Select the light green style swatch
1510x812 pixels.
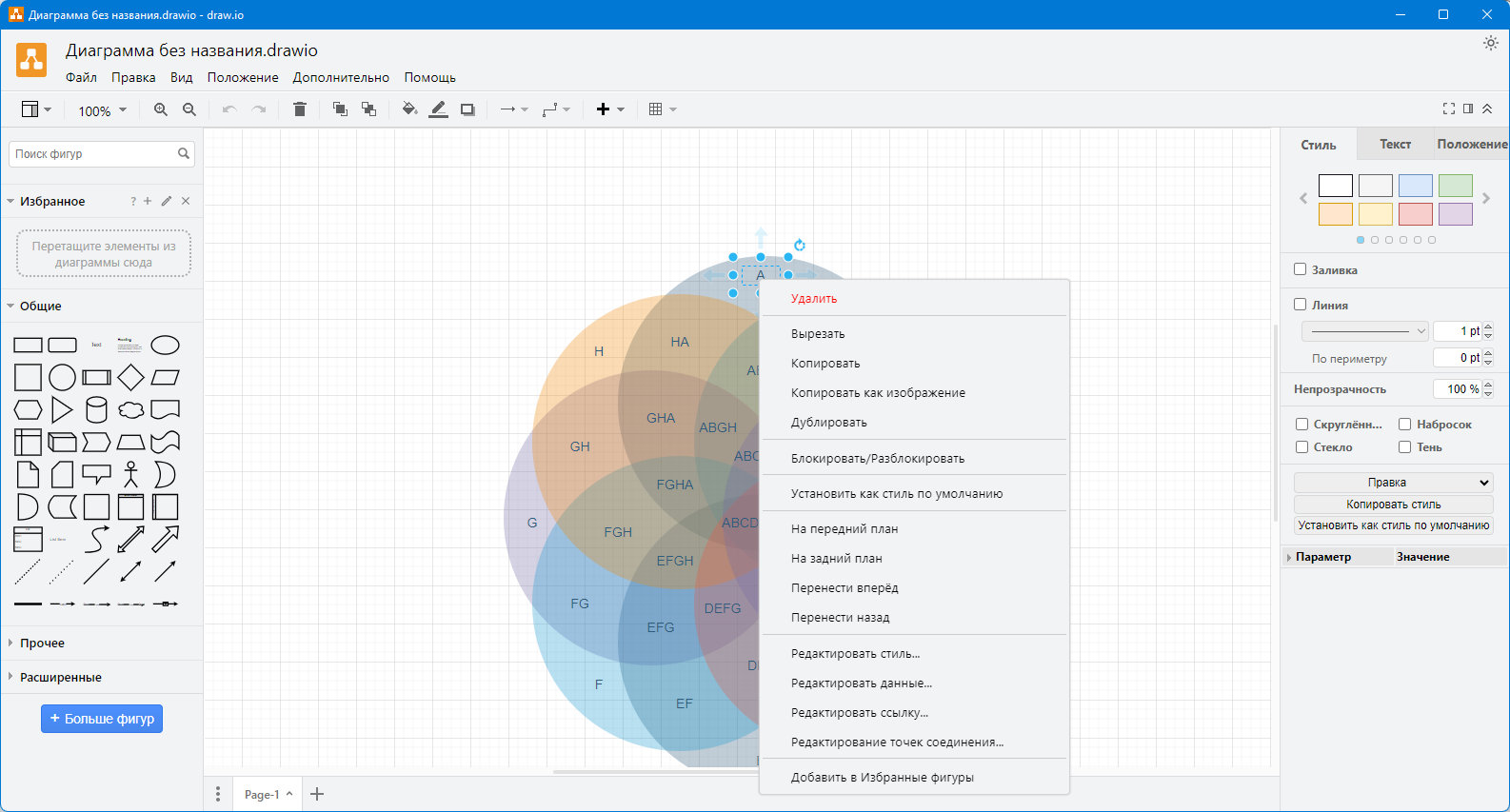(1456, 186)
